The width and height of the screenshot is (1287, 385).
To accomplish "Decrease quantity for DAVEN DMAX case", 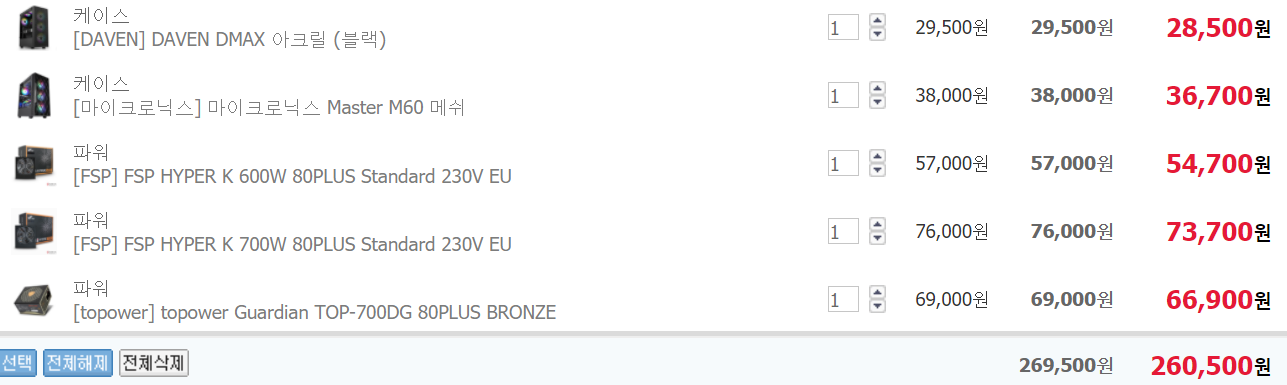I will (x=877, y=34).
